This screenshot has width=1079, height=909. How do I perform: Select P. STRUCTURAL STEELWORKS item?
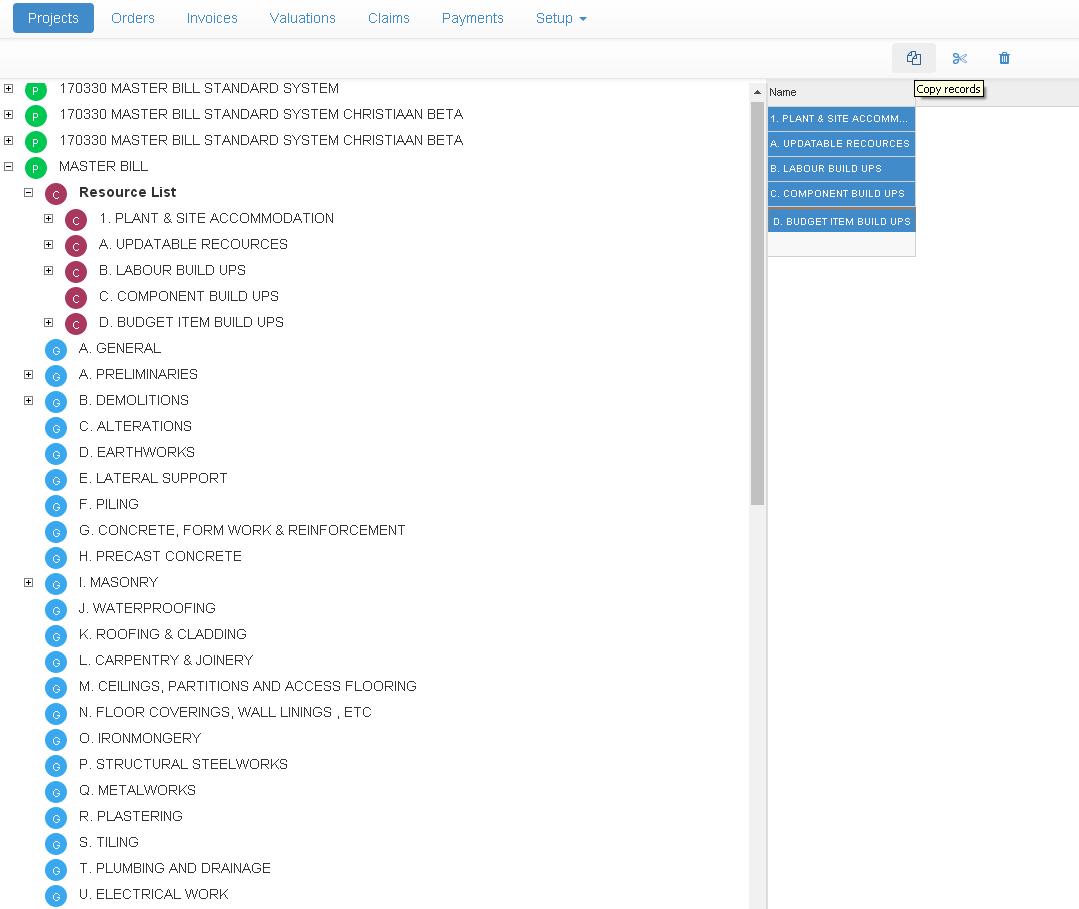[183, 764]
